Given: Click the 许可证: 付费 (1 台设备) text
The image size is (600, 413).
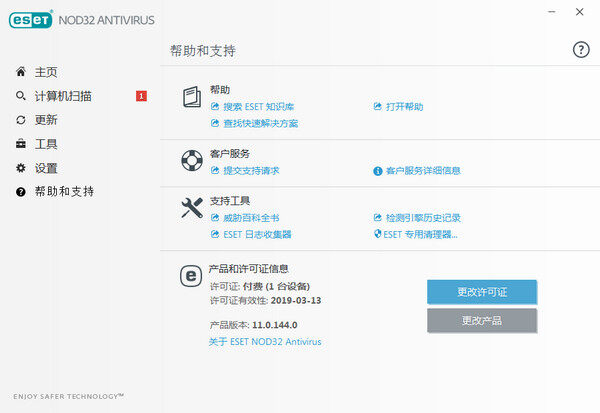Looking at the screenshot, I should click(260, 286).
